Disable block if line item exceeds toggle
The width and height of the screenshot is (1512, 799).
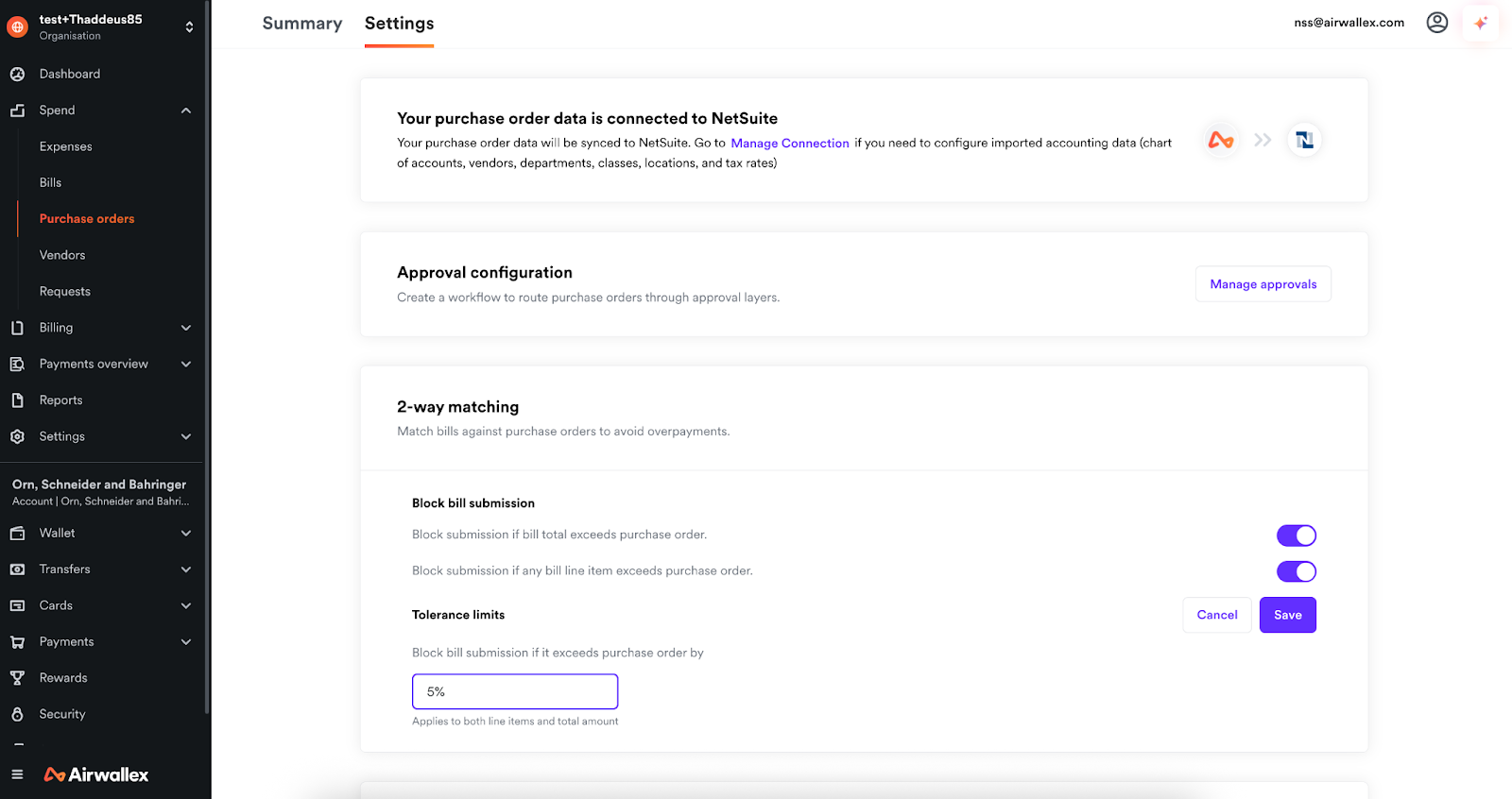[1296, 571]
